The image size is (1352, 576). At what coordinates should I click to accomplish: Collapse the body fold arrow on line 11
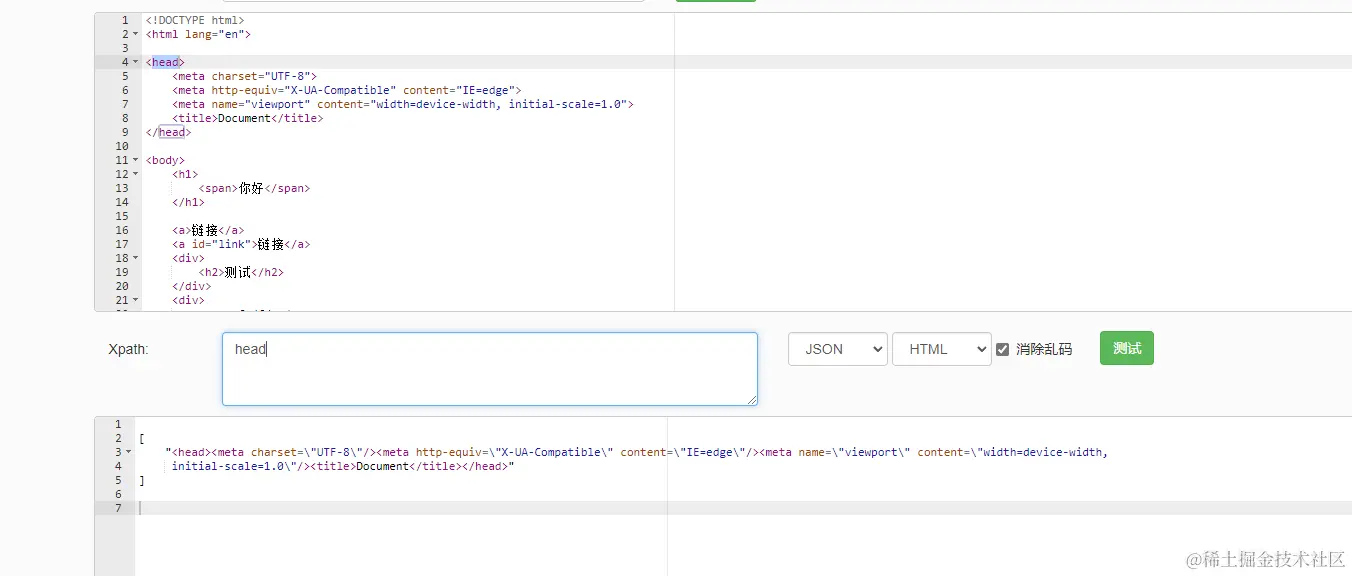click(136, 160)
